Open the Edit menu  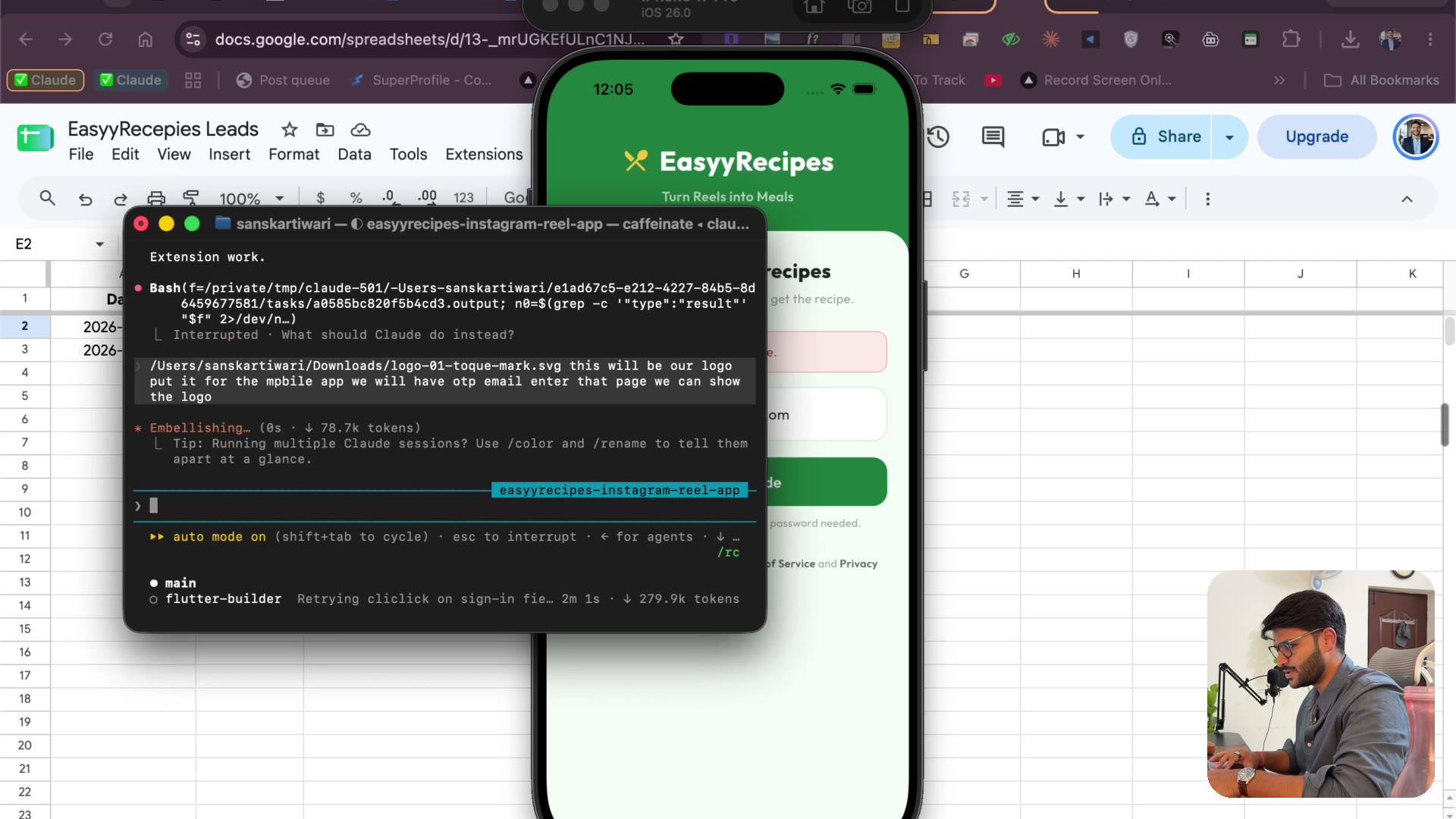point(125,154)
